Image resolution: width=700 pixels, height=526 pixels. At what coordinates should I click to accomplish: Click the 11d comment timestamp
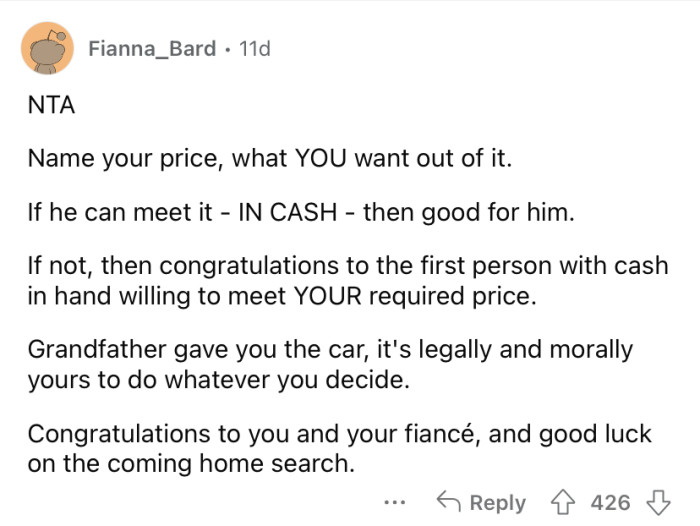coord(250,48)
